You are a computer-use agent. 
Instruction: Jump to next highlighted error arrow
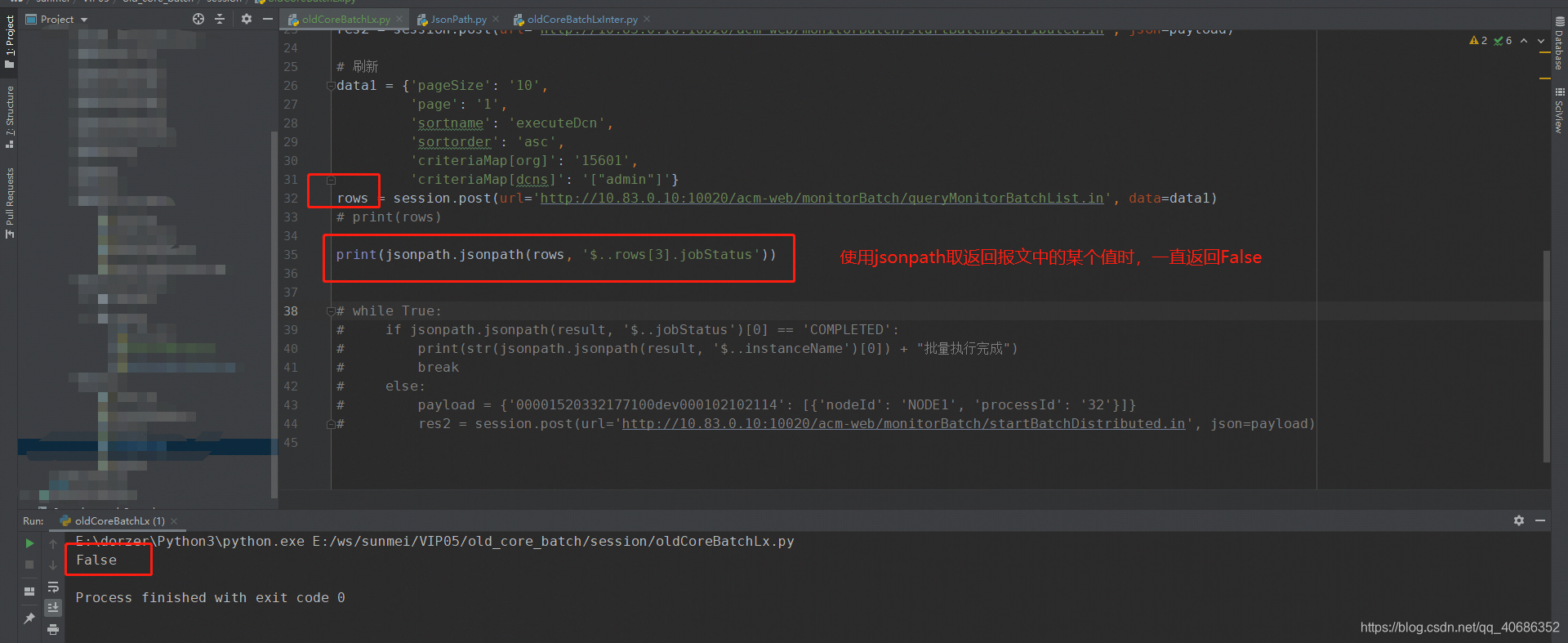pos(1541,40)
